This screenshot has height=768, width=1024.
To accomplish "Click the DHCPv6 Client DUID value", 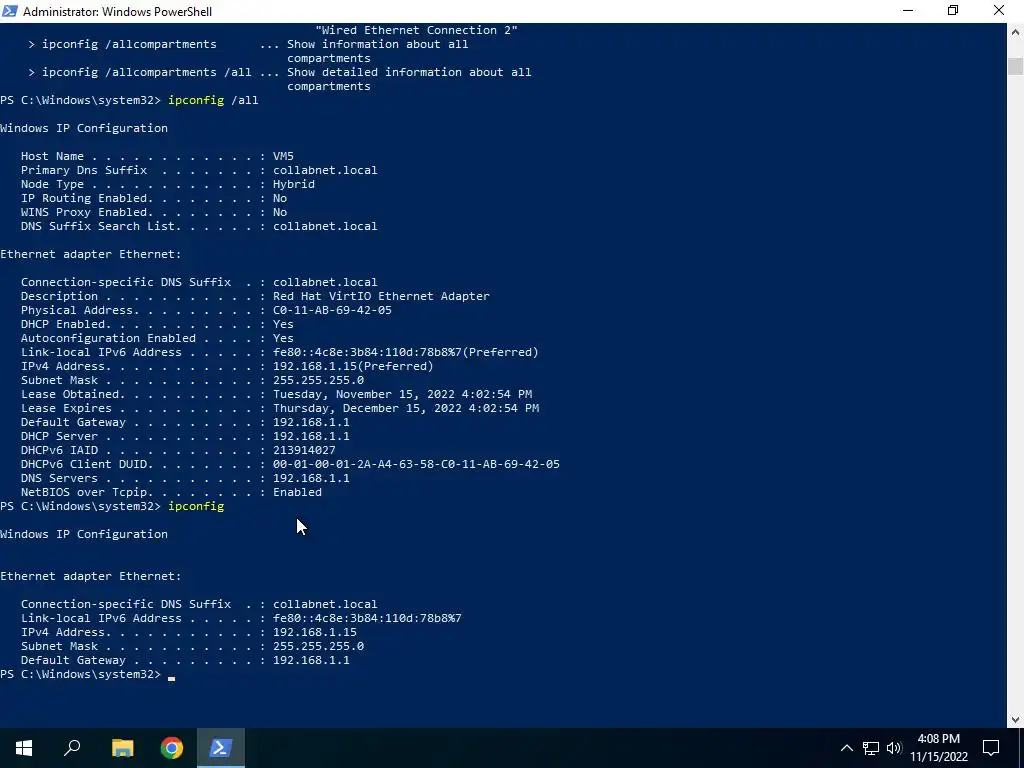I will pyautogui.click(x=416, y=464).
